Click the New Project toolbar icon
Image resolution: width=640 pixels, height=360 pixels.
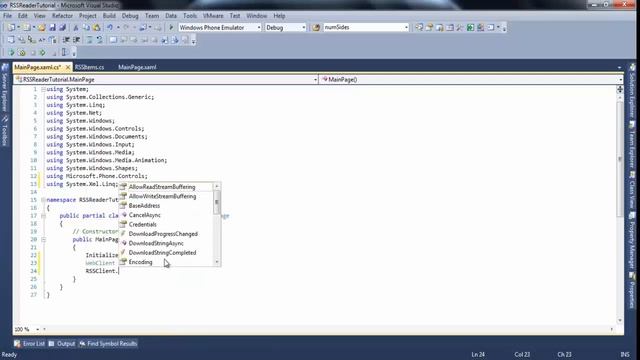(11, 27)
